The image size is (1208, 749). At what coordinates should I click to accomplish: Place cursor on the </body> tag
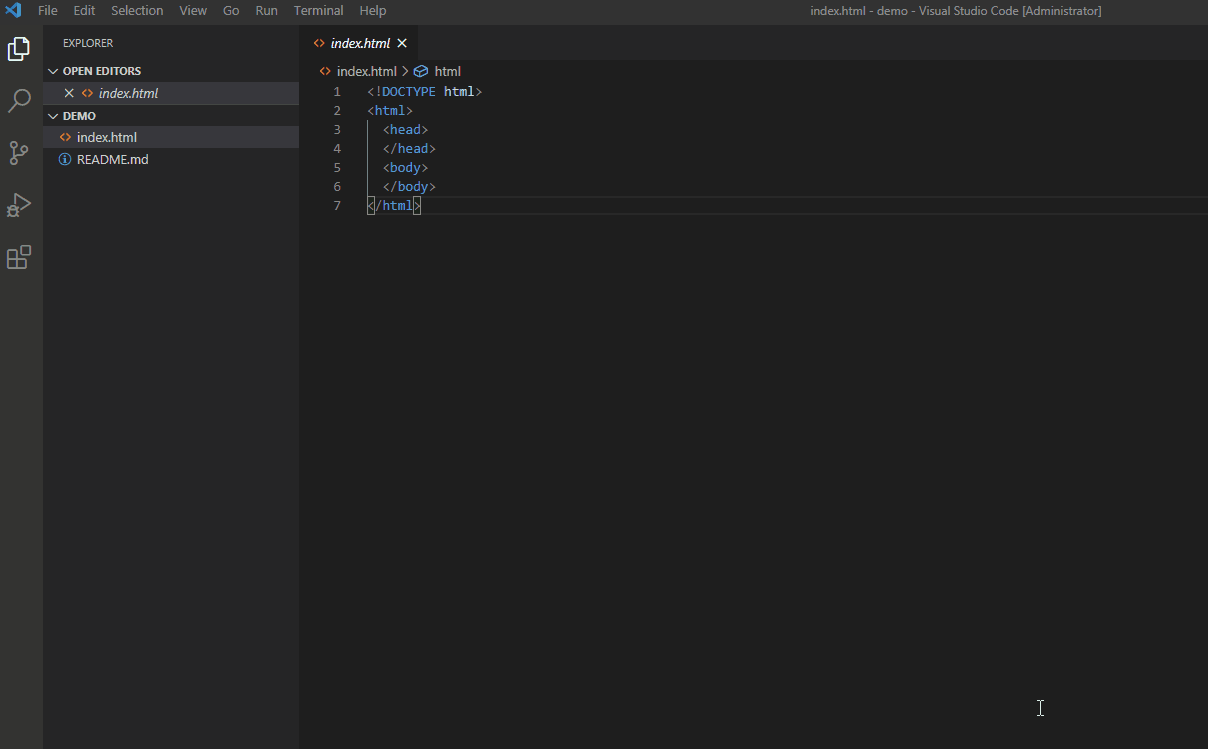[x=409, y=186]
